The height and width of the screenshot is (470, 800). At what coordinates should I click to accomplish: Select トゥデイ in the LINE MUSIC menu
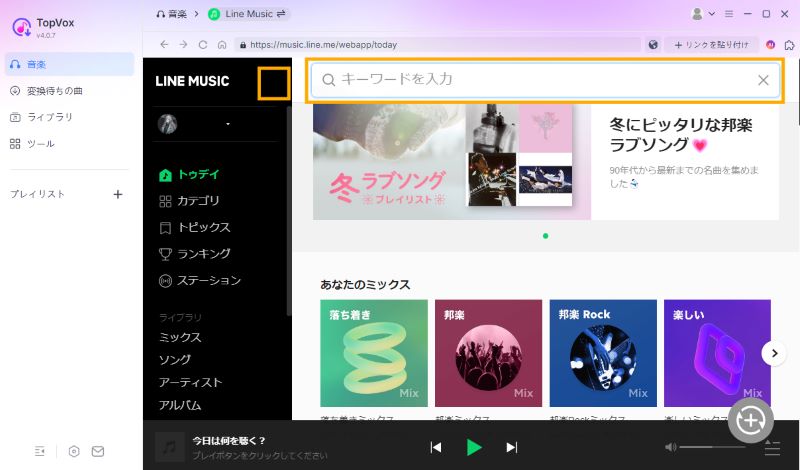pyautogui.click(x=189, y=175)
